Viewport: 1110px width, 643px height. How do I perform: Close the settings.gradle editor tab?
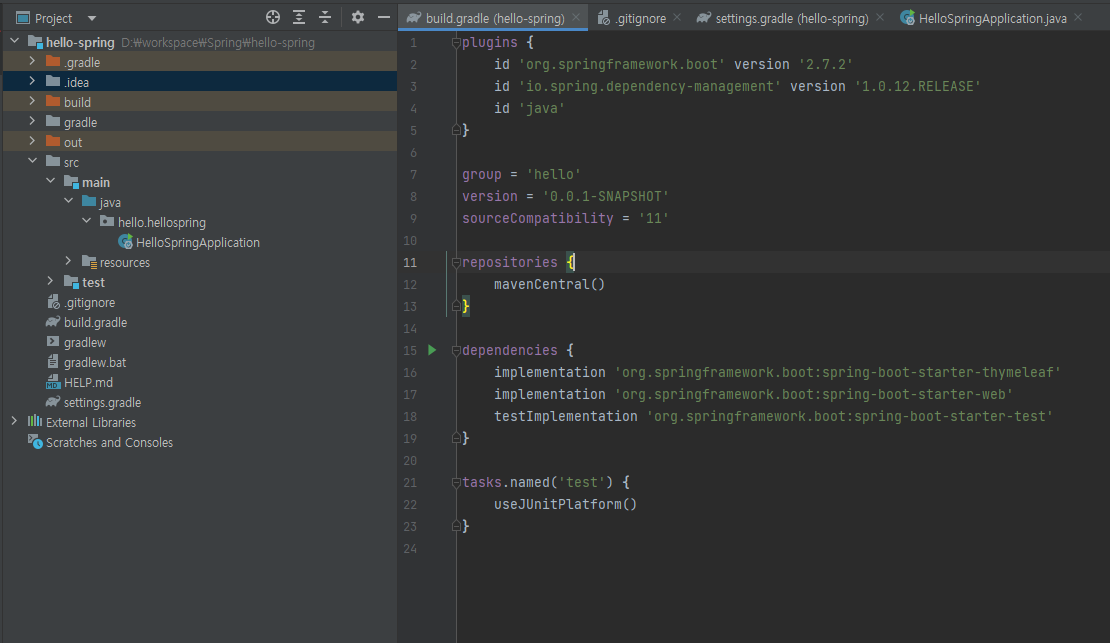(x=879, y=18)
